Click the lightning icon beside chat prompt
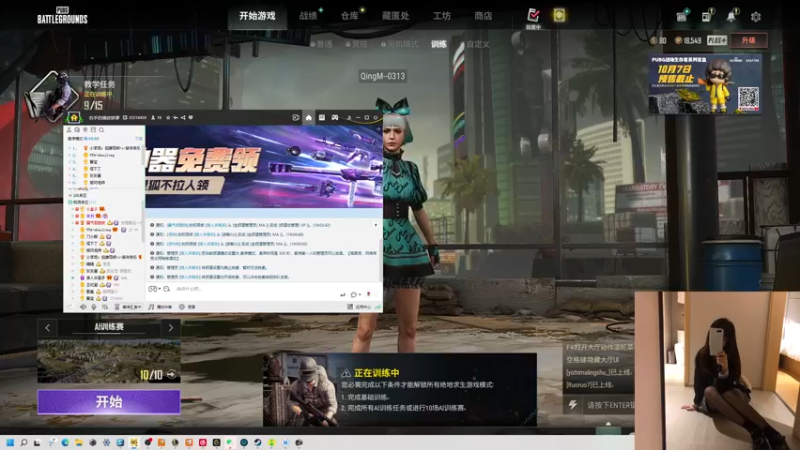This screenshot has height=450, width=800. pos(573,405)
